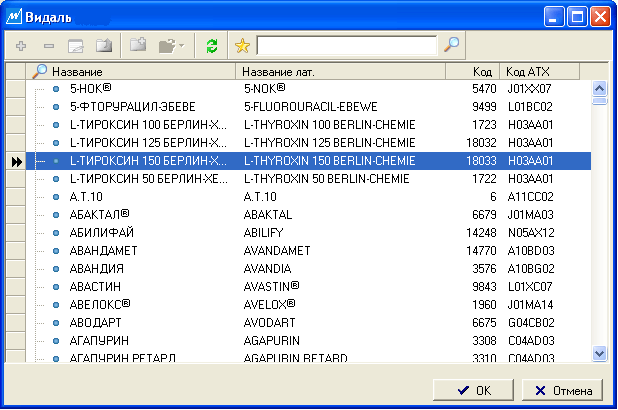Image resolution: width=618 pixels, height=410 pixels.
Task: Sort by the Название column header
Action: tap(130, 71)
